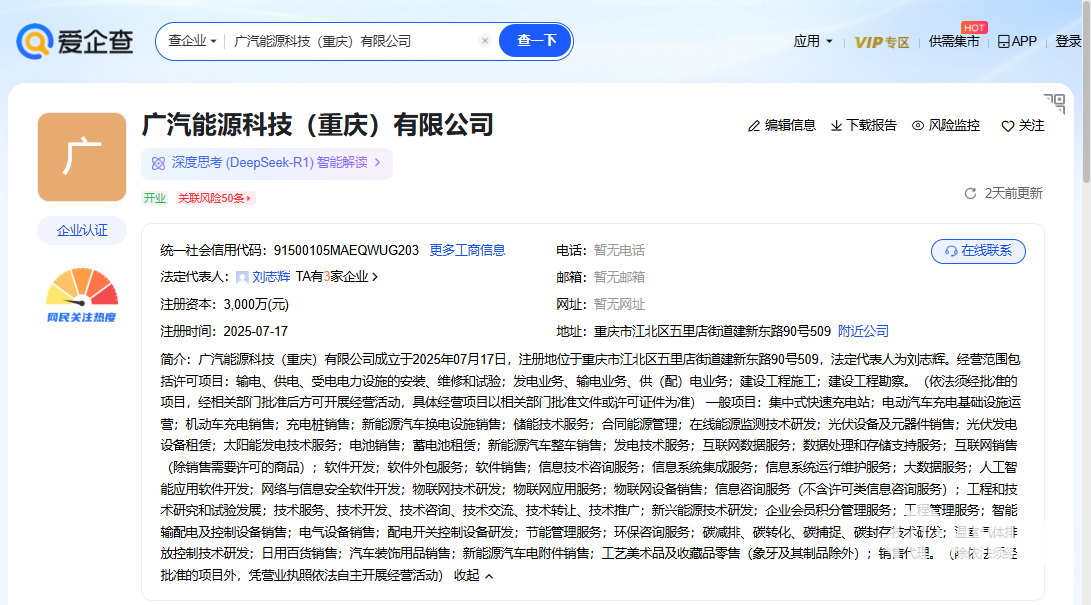
Task: Open the 查企业 search type dropdown
Action: click(x=192, y=41)
